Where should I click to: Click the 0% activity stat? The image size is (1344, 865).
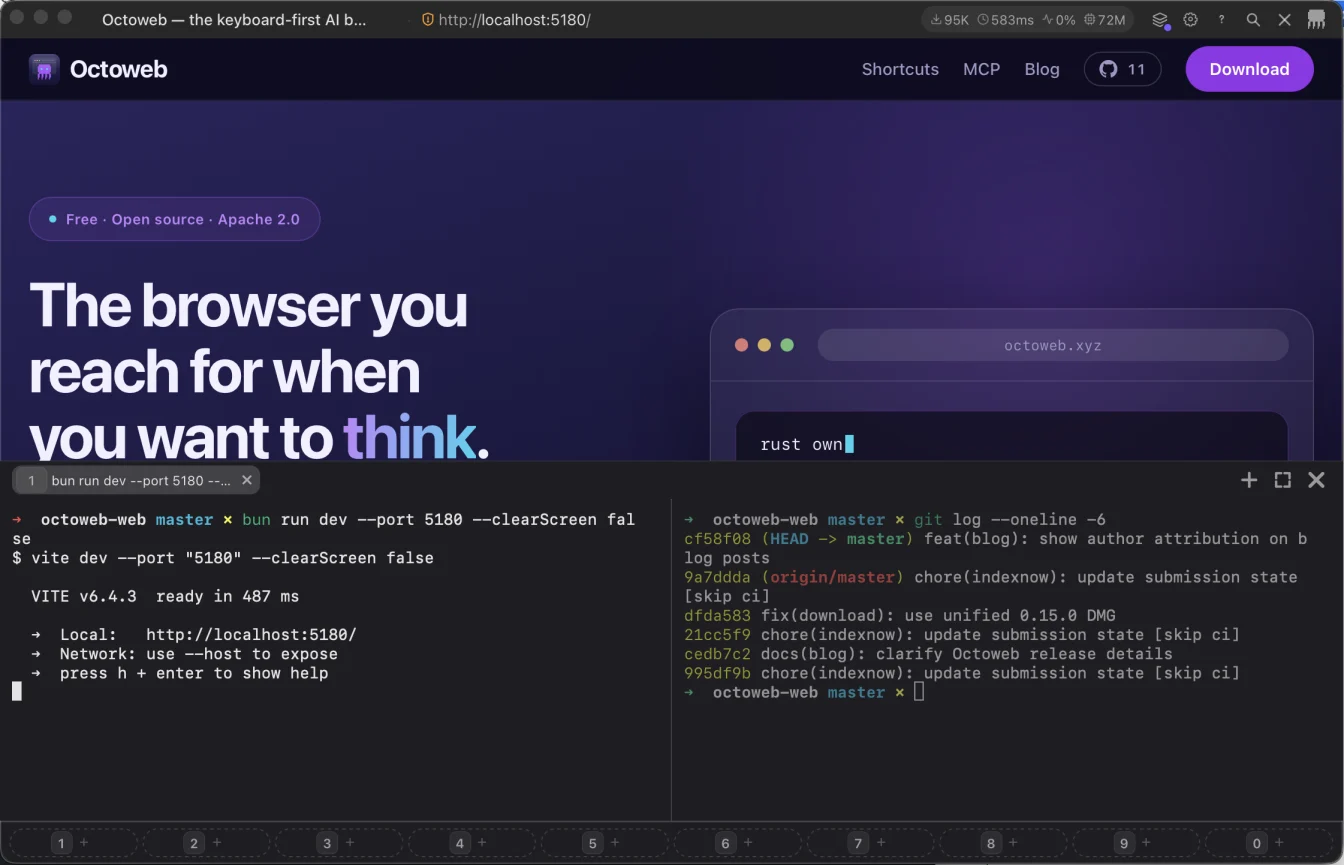(1058, 19)
